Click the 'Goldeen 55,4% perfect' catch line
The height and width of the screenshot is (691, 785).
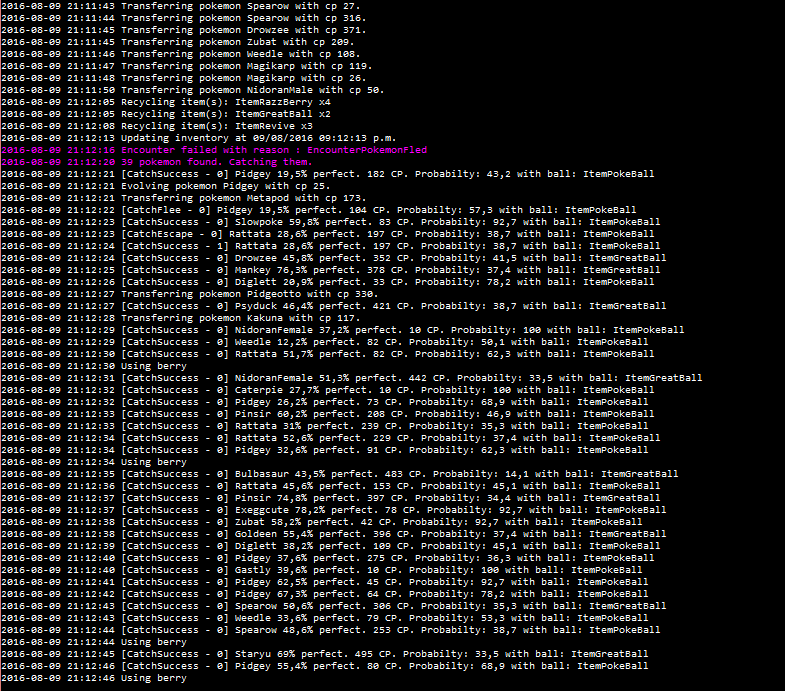pos(333,534)
